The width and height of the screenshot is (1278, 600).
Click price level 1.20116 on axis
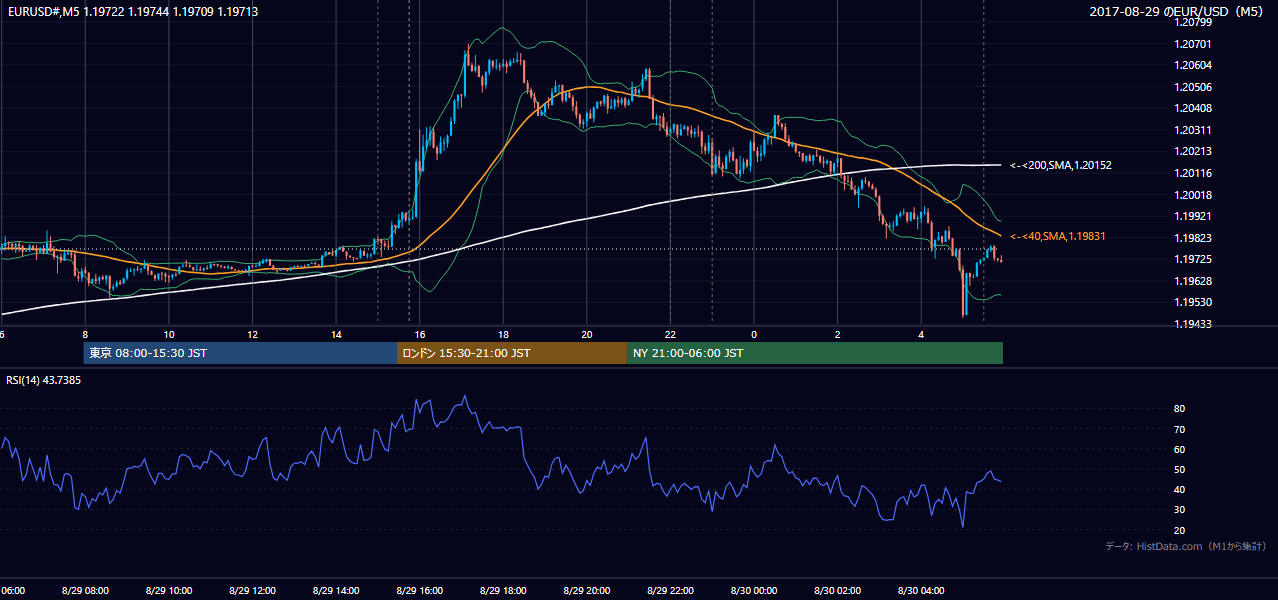(x=1195, y=174)
